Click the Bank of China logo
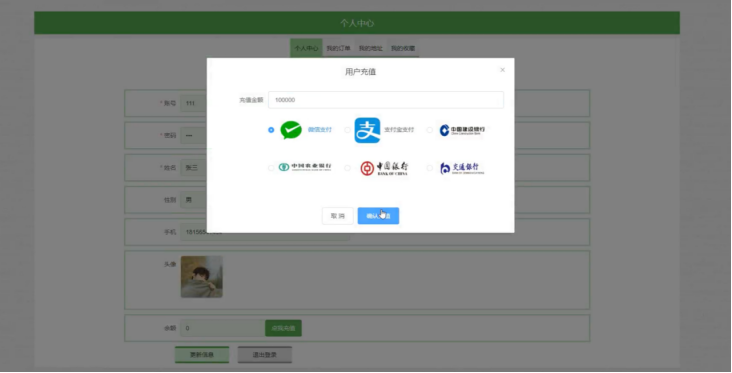732x373 pixels. pos(384,168)
